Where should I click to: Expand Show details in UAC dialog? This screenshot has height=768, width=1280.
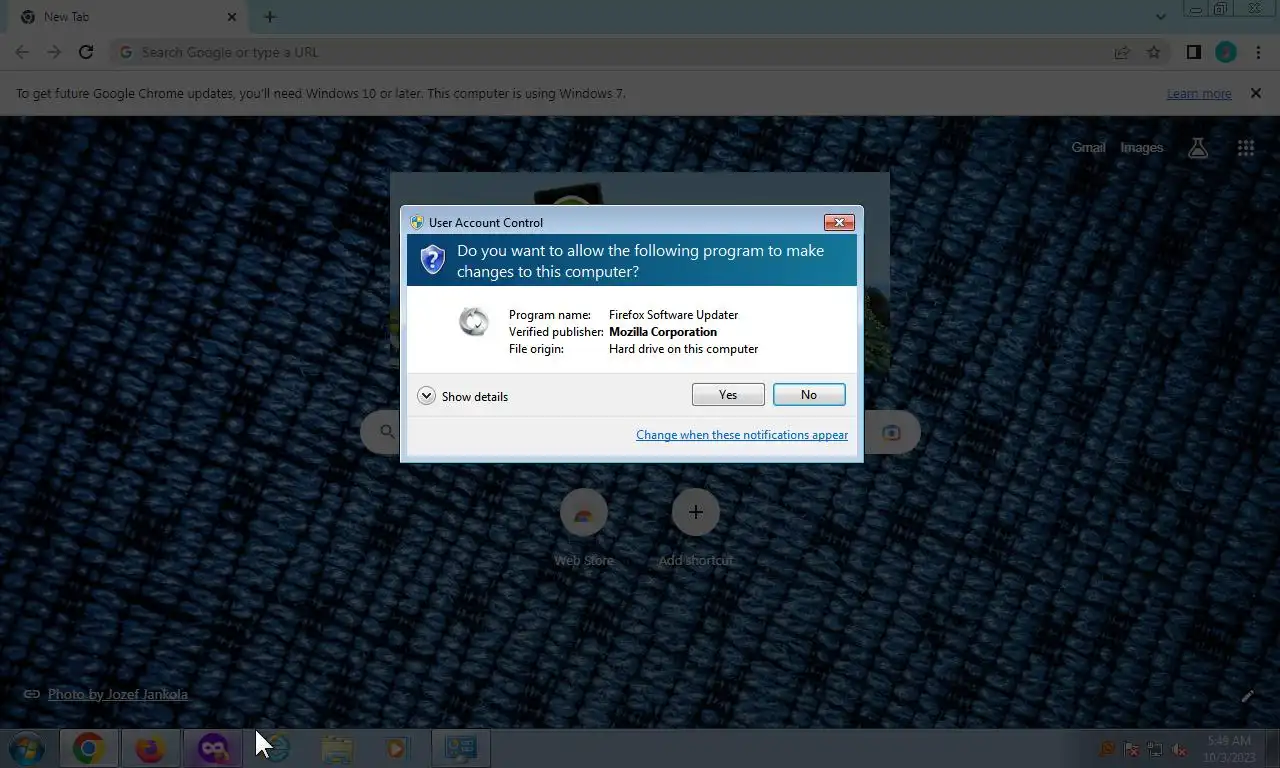463,396
